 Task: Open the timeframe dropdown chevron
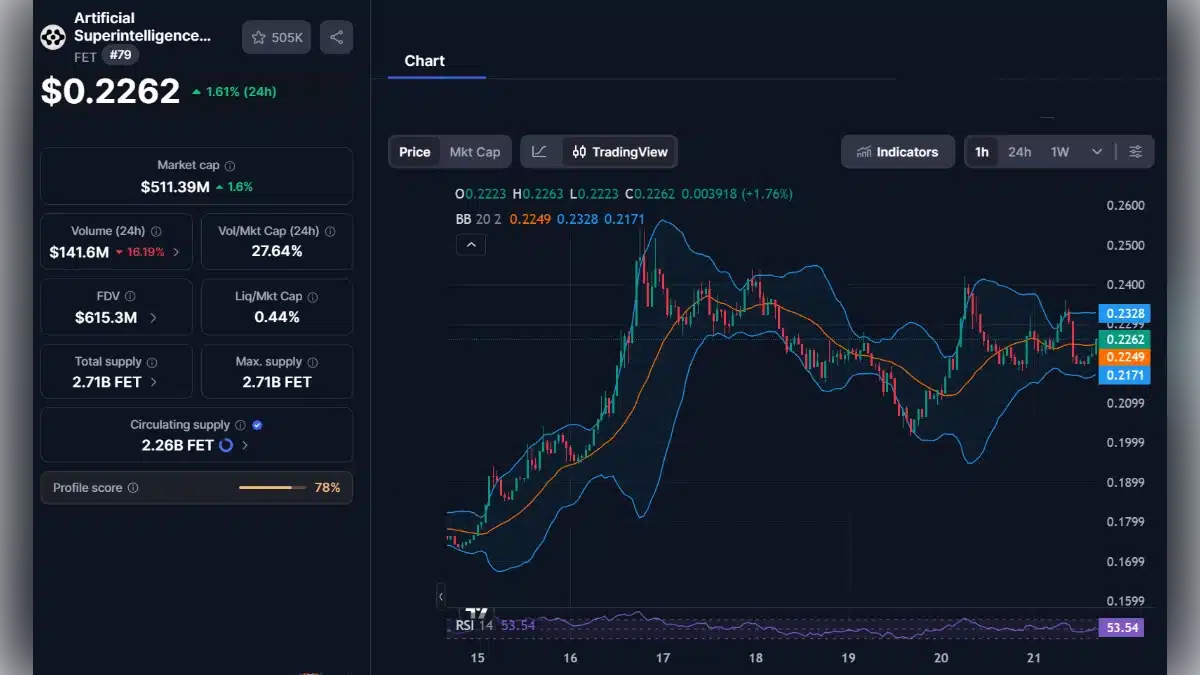point(1097,151)
